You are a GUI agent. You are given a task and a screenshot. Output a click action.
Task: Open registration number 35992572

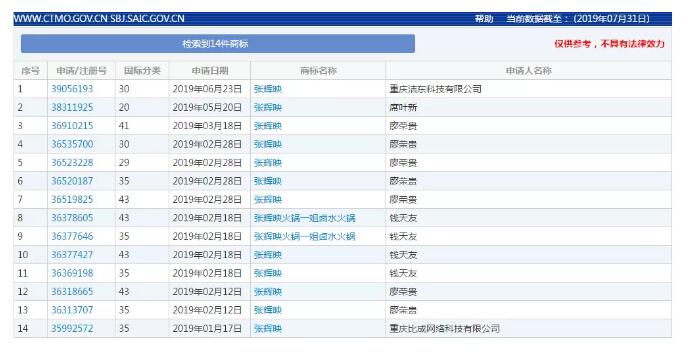point(72,328)
